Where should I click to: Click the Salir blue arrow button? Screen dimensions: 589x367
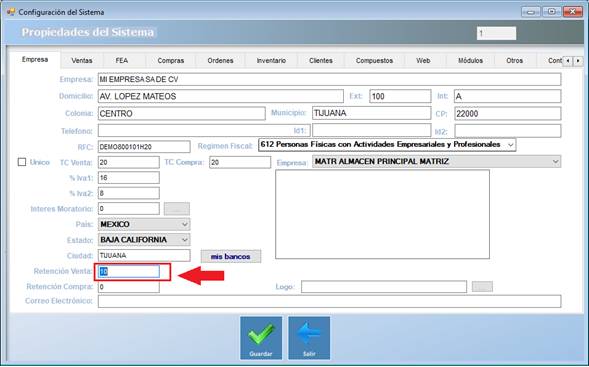(309, 338)
